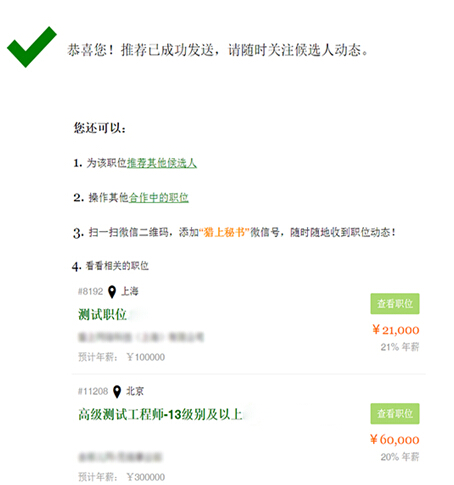Click the blurred company name under 测试职位
Image resolution: width=454 pixels, height=485 pixels.
141,337
